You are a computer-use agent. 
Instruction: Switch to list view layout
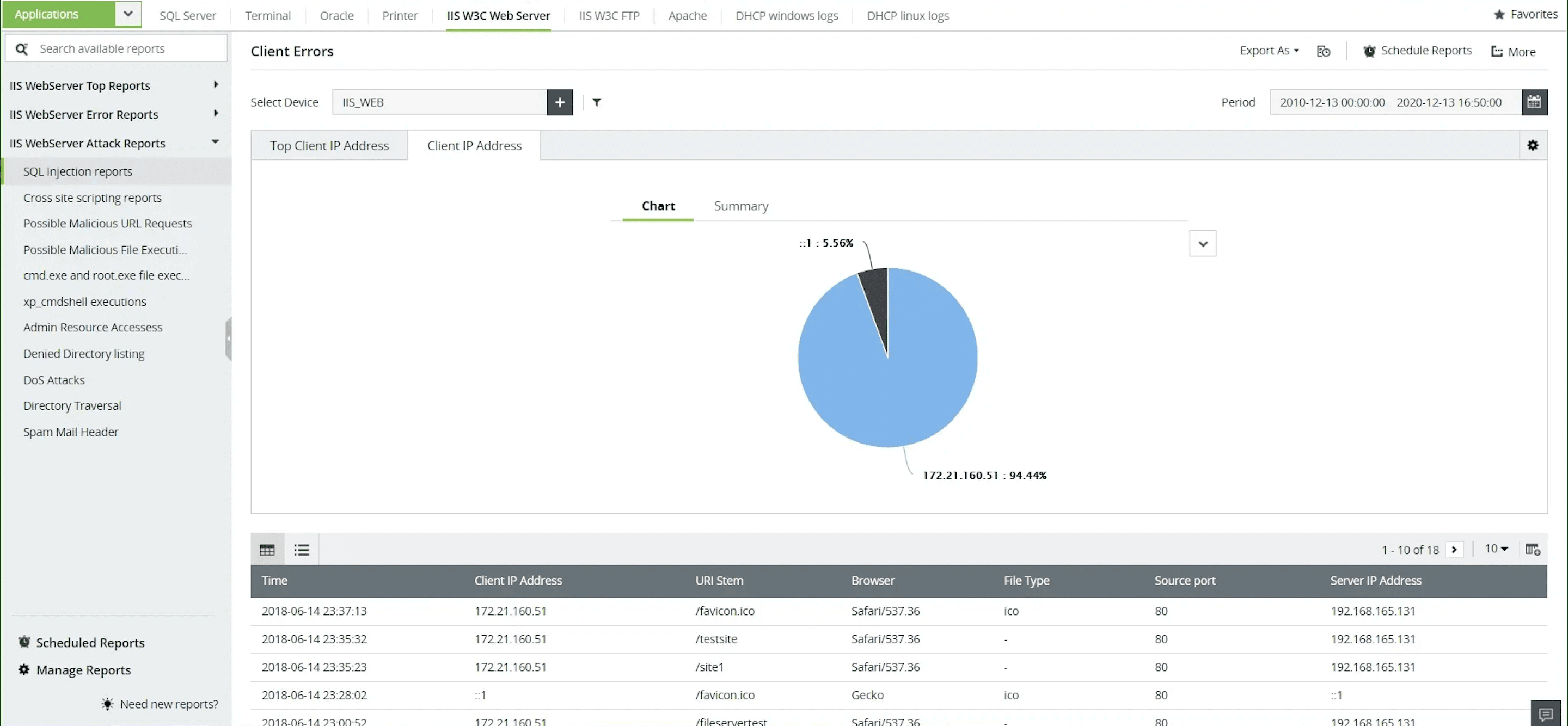pos(301,550)
